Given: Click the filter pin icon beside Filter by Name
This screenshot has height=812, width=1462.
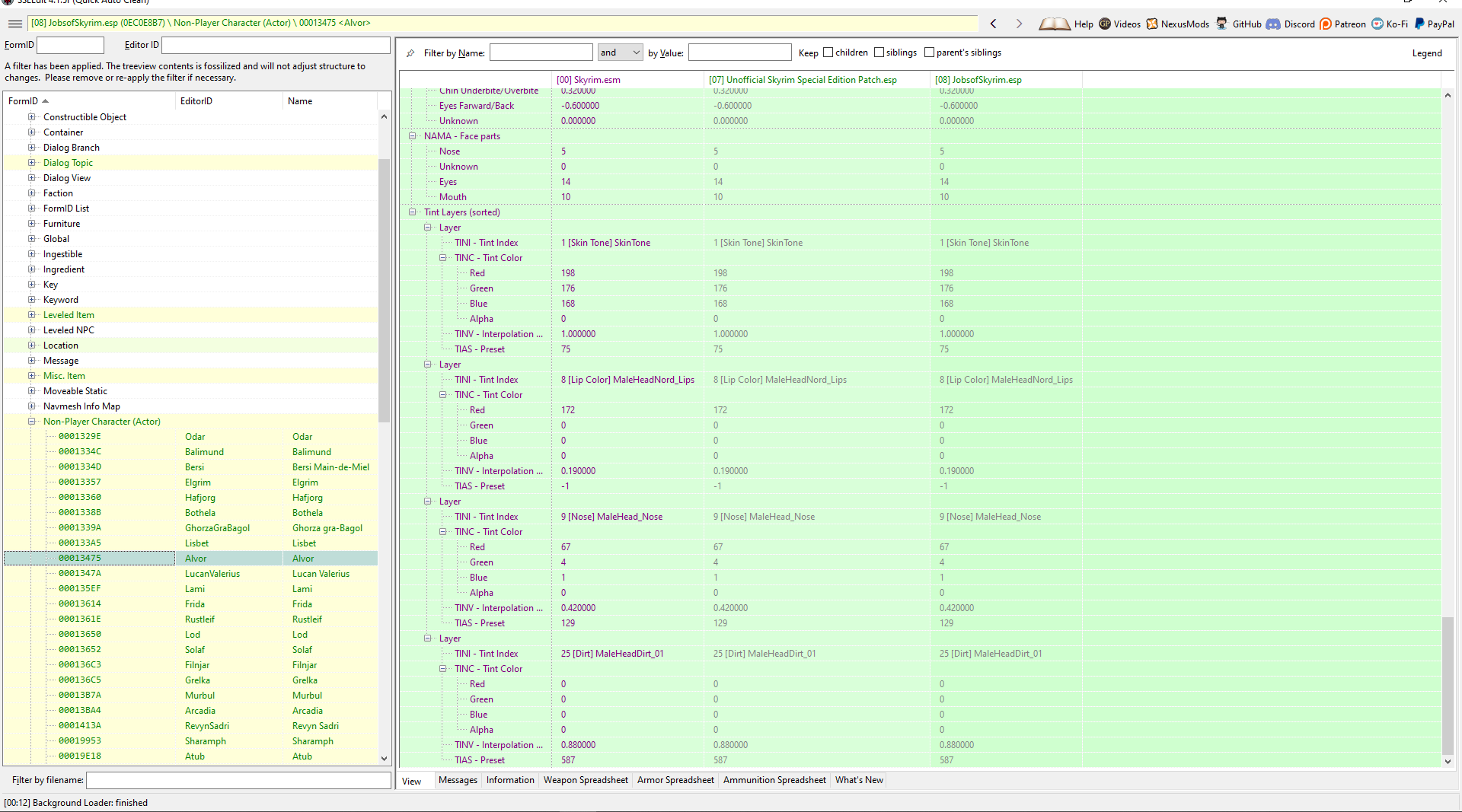Looking at the screenshot, I should pyautogui.click(x=410, y=53).
